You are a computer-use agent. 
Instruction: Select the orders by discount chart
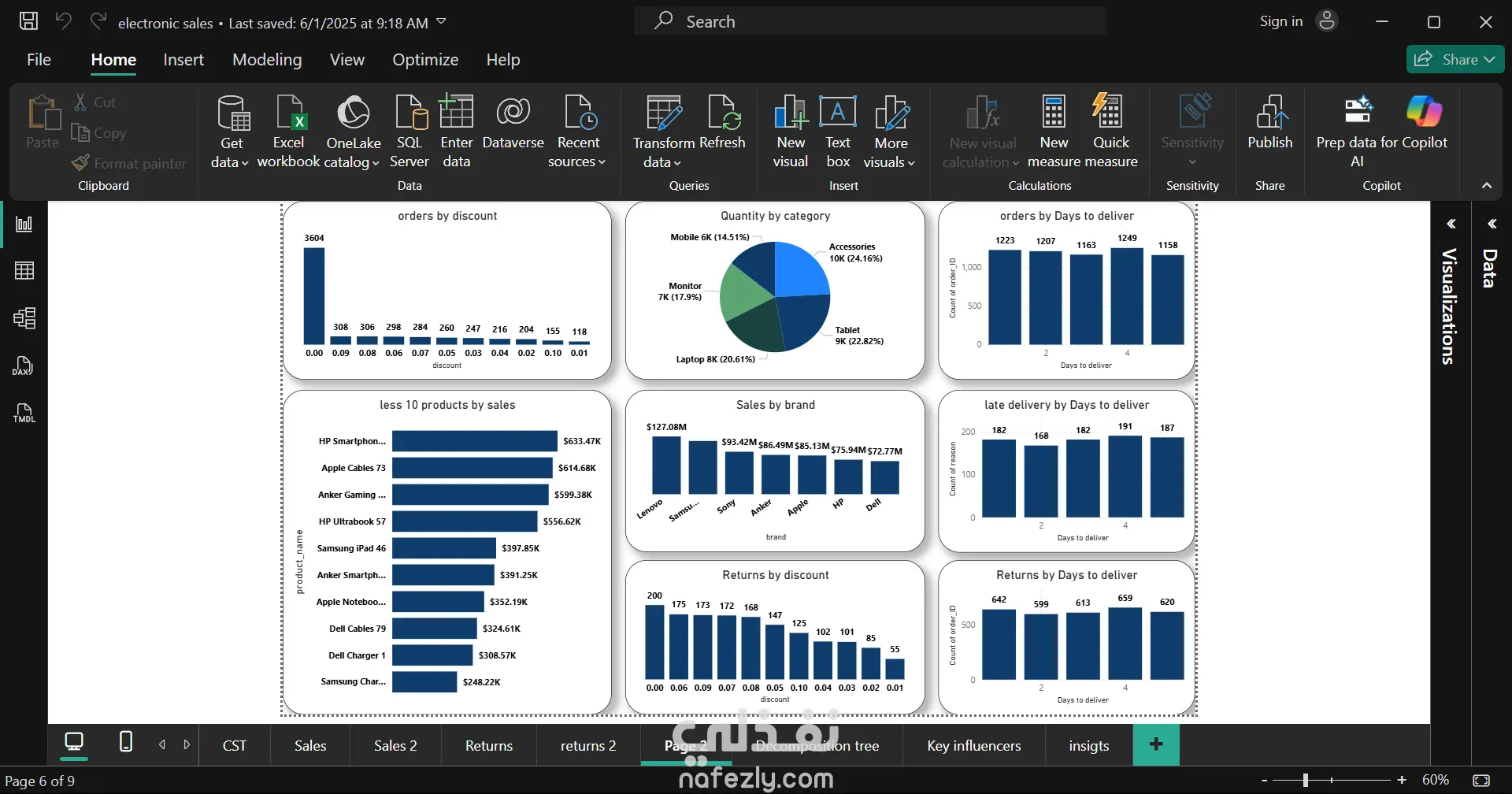447,291
